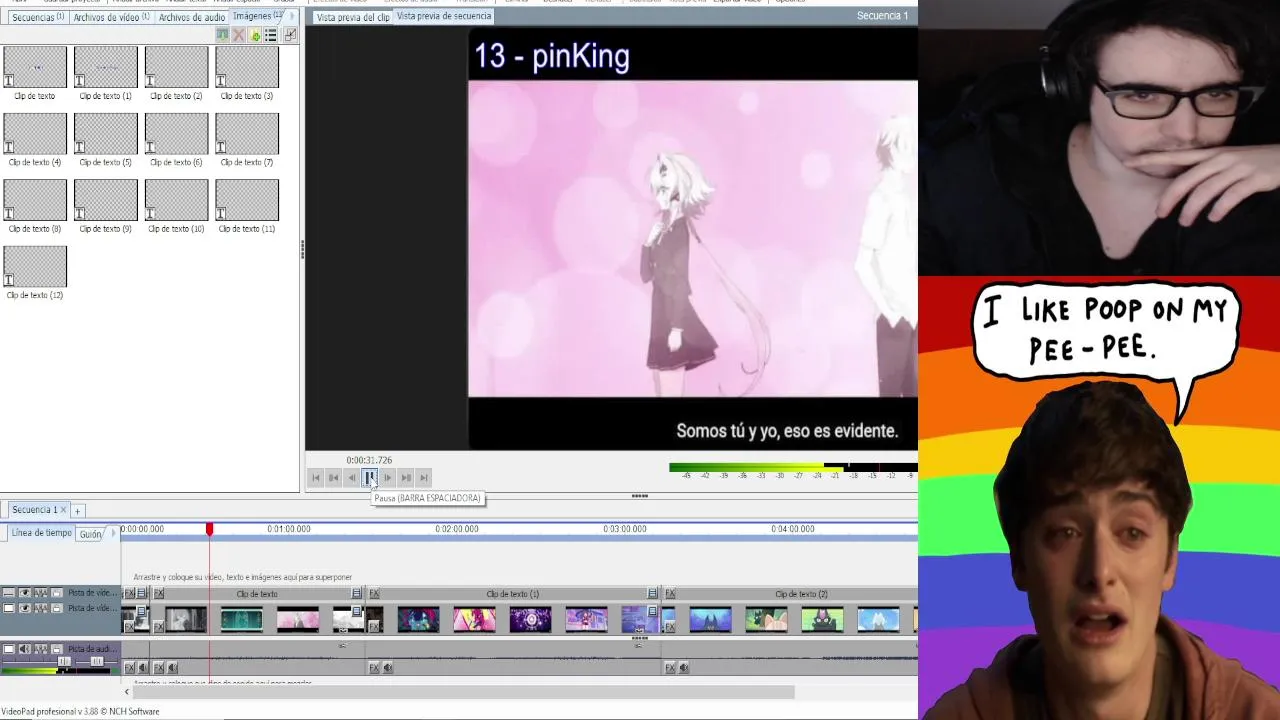Toggle the link icon on audio track
This screenshot has width=1280, height=720.
[41, 649]
